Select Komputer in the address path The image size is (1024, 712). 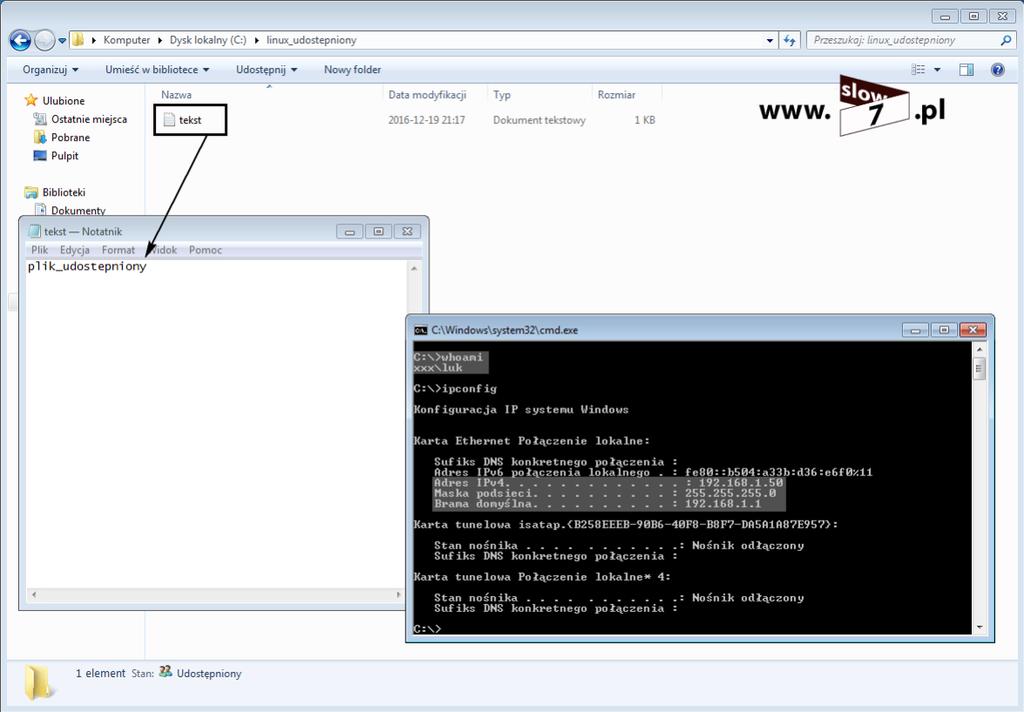tap(127, 40)
